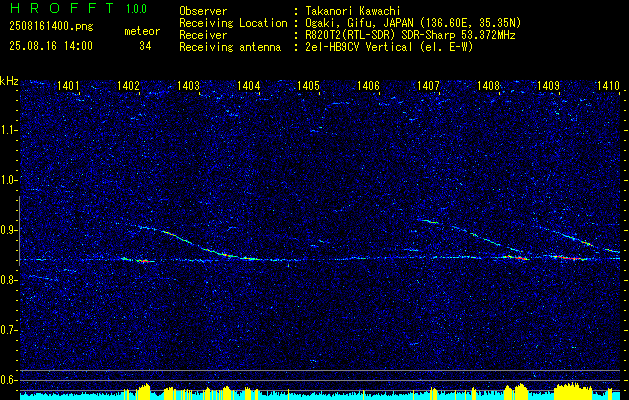Click the 1.0 kHz axis label
Image resolution: width=629 pixels, height=400 pixels.
click(9, 180)
